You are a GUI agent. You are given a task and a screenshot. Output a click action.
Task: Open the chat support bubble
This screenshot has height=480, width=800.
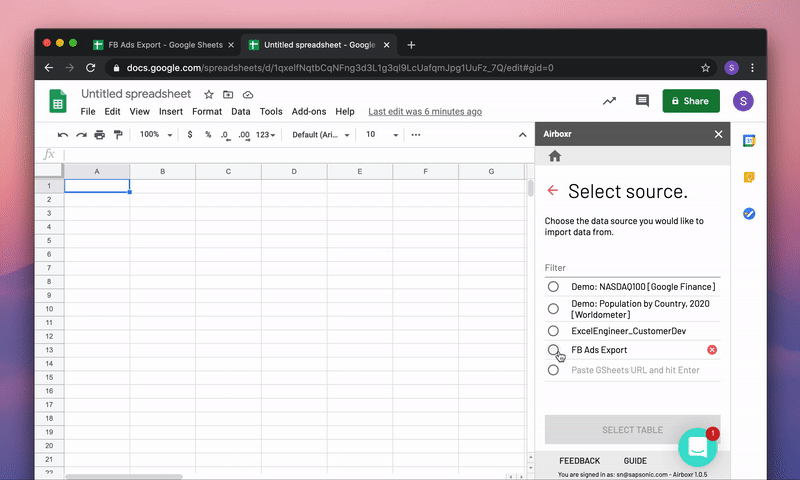point(697,447)
